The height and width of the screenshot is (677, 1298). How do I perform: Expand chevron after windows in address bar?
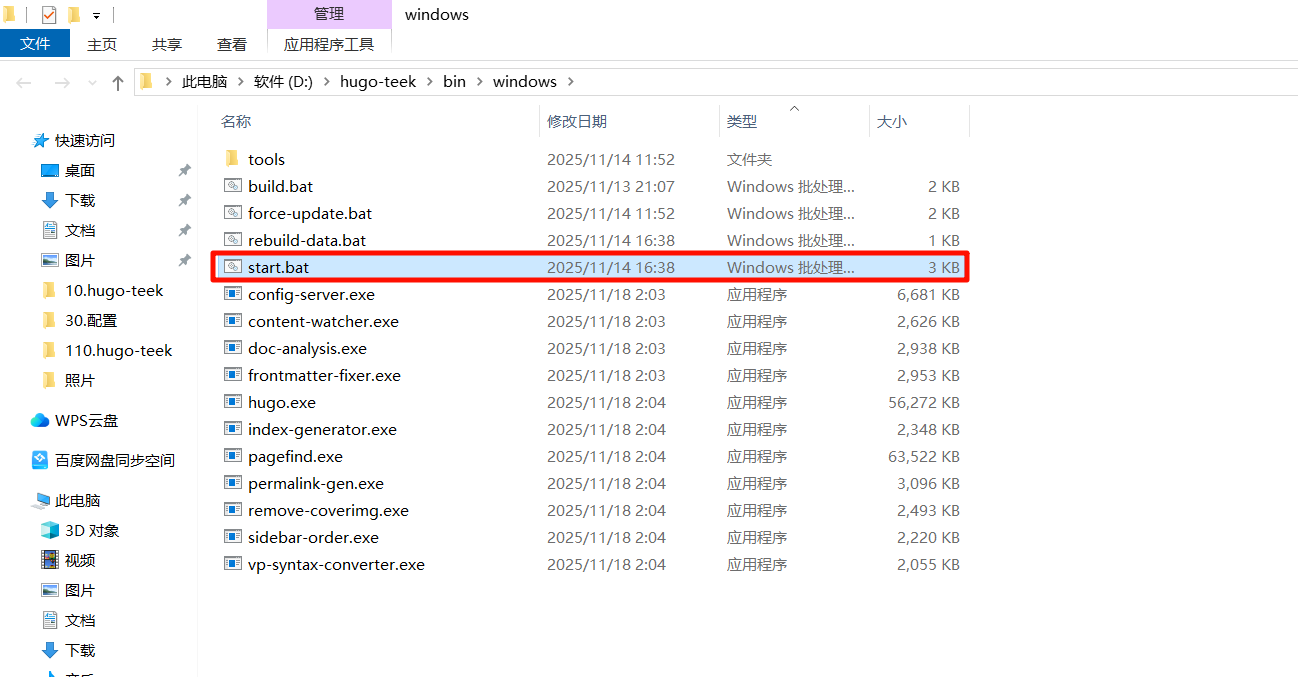[570, 82]
